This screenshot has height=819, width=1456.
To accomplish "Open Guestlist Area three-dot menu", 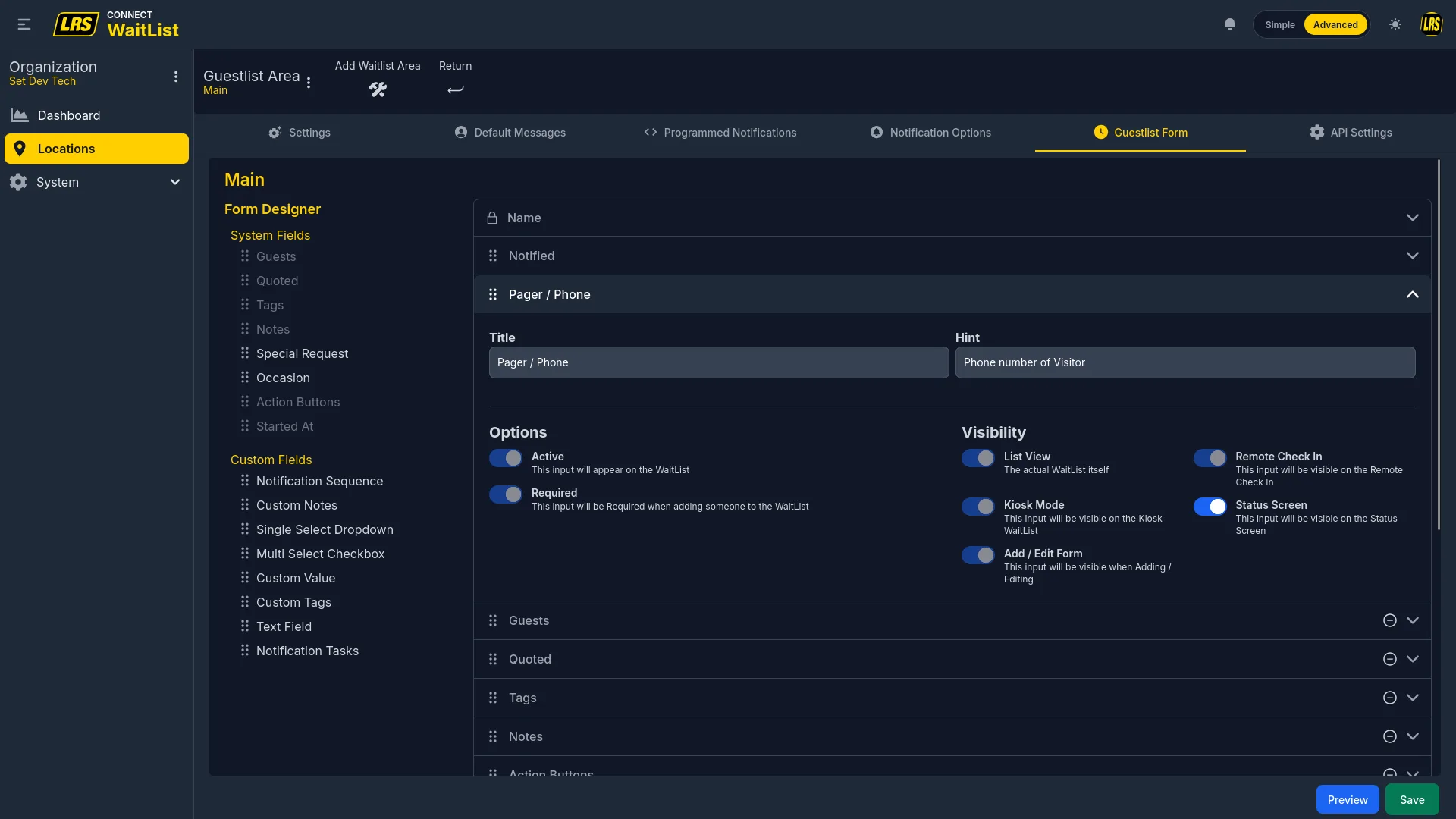I will click(309, 83).
